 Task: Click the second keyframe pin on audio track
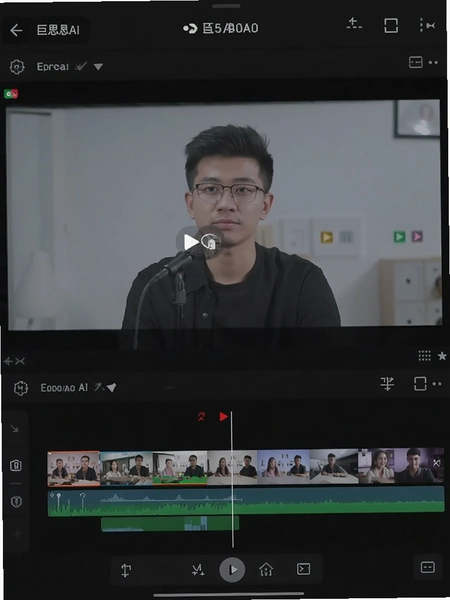[82, 501]
